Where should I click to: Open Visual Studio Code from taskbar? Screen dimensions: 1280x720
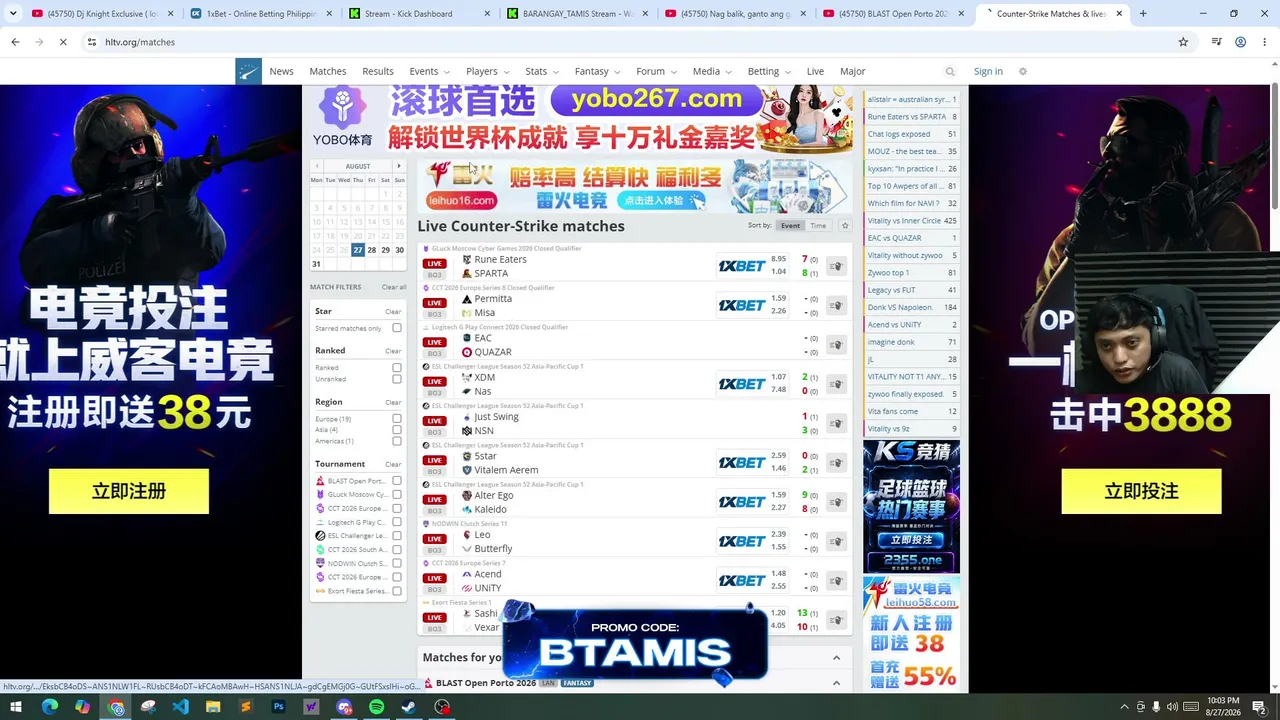click(180, 707)
